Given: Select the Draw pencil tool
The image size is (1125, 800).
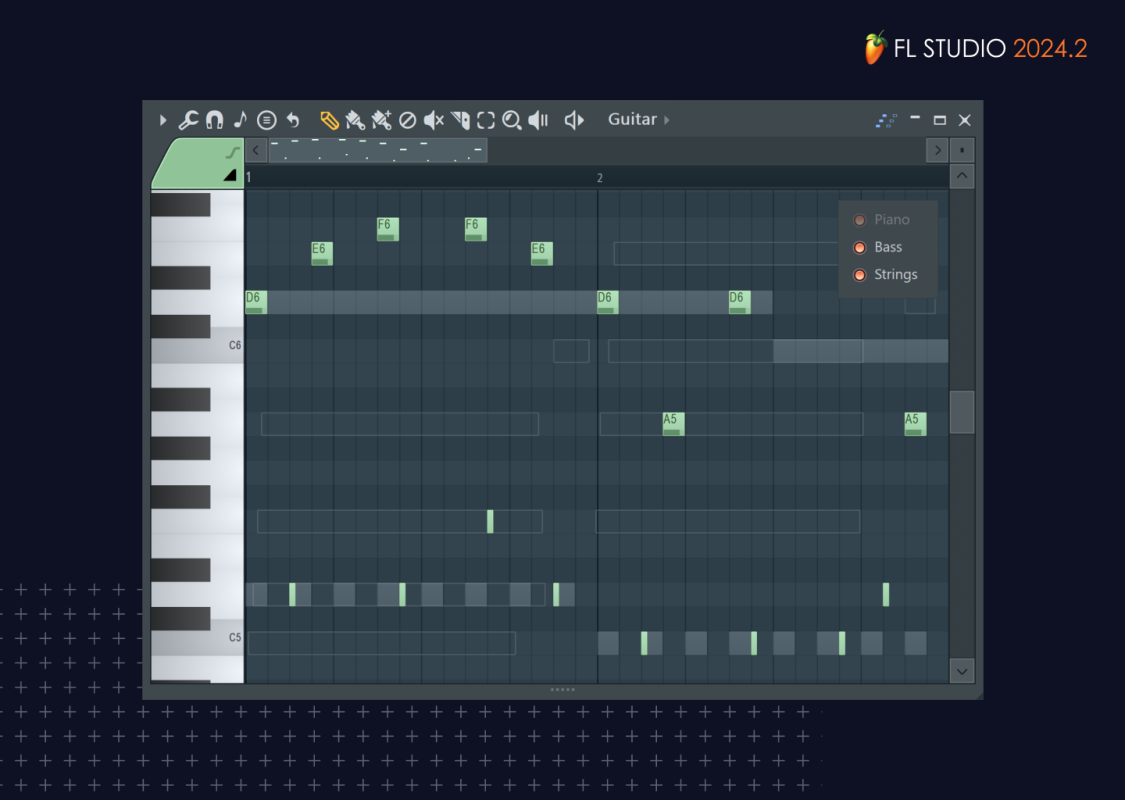Looking at the screenshot, I should coord(329,120).
